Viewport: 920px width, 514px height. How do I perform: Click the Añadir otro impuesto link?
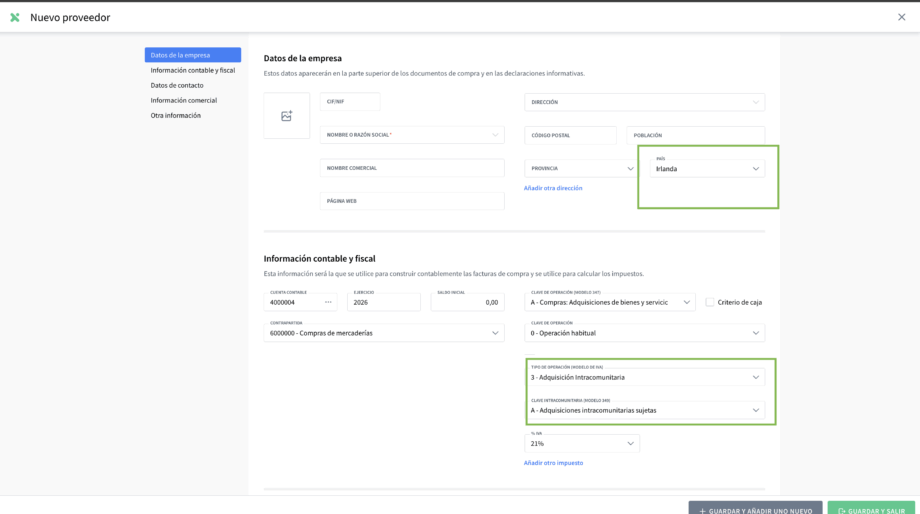tap(553, 463)
